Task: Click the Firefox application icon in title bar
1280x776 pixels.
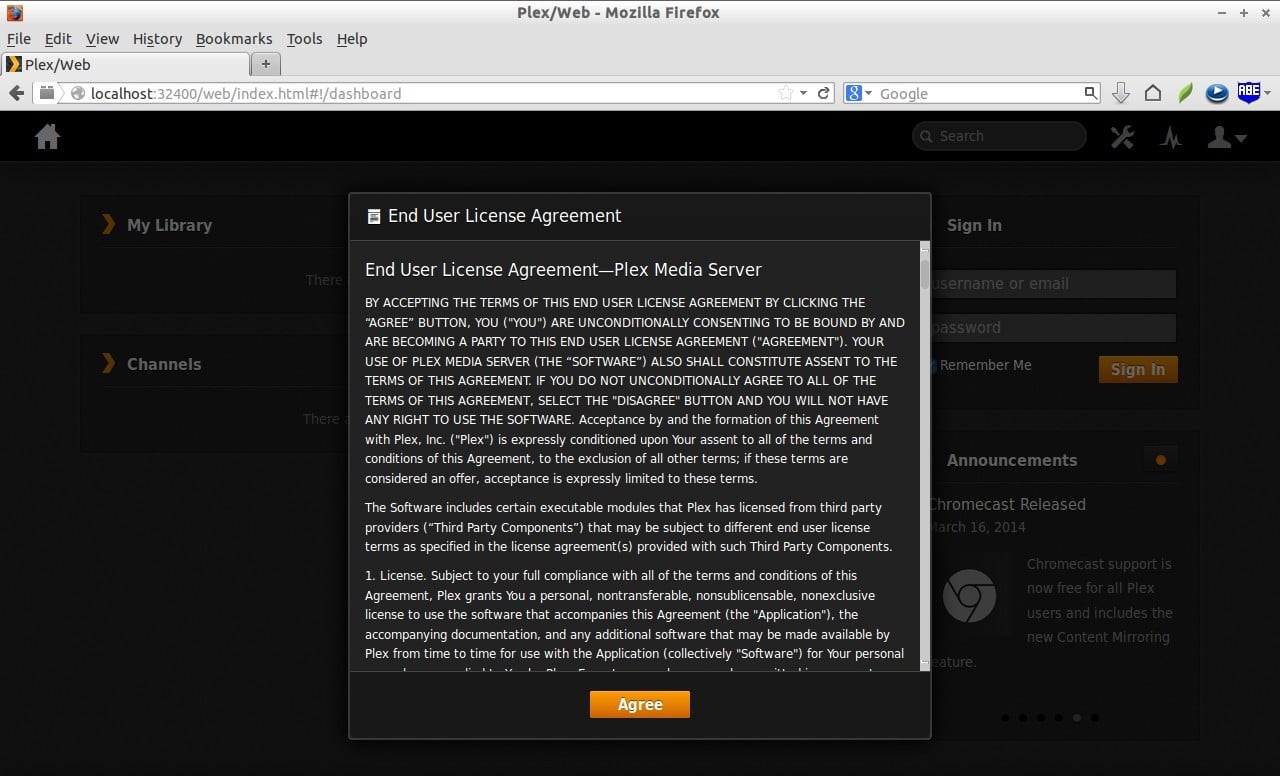Action: tap(14, 13)
